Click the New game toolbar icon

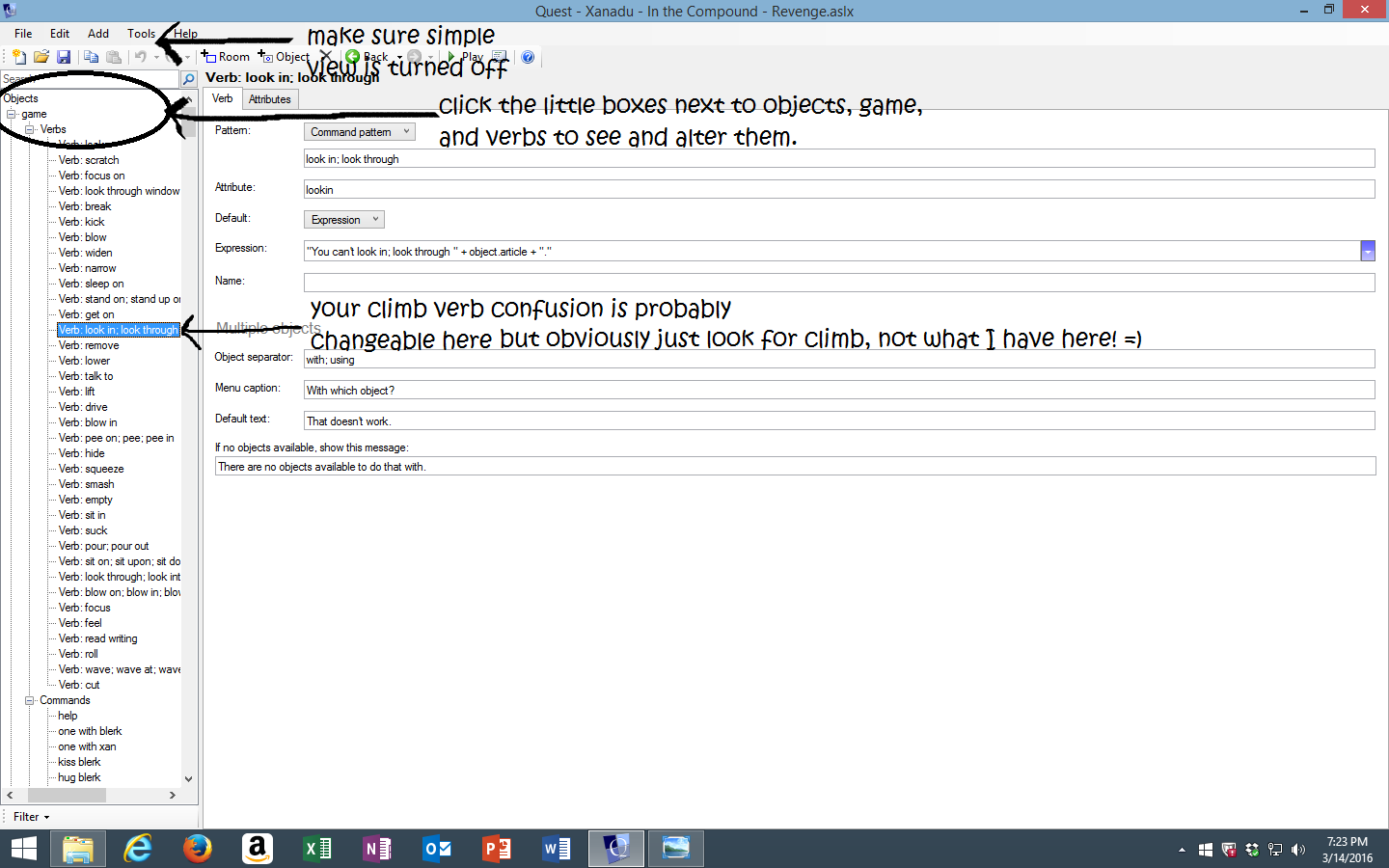click(18, 57)
